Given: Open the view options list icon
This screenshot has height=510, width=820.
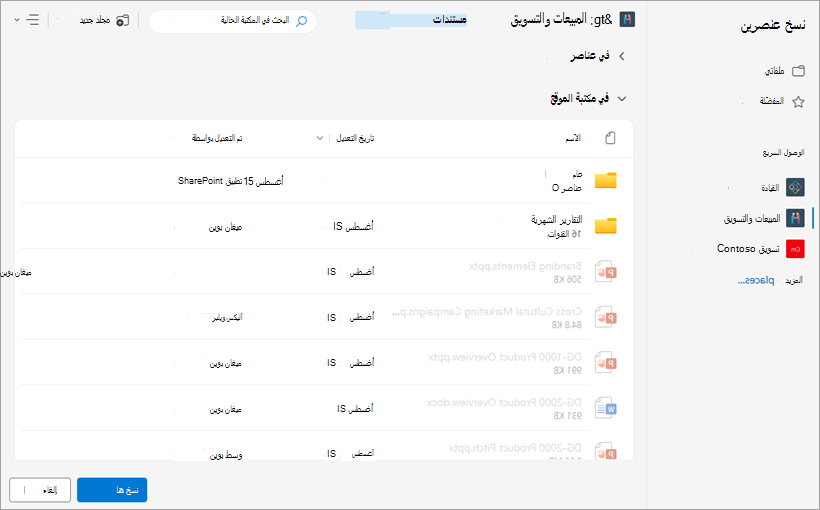Looking at the screenshot, I should pyautogui.click(x=32, y=20).
